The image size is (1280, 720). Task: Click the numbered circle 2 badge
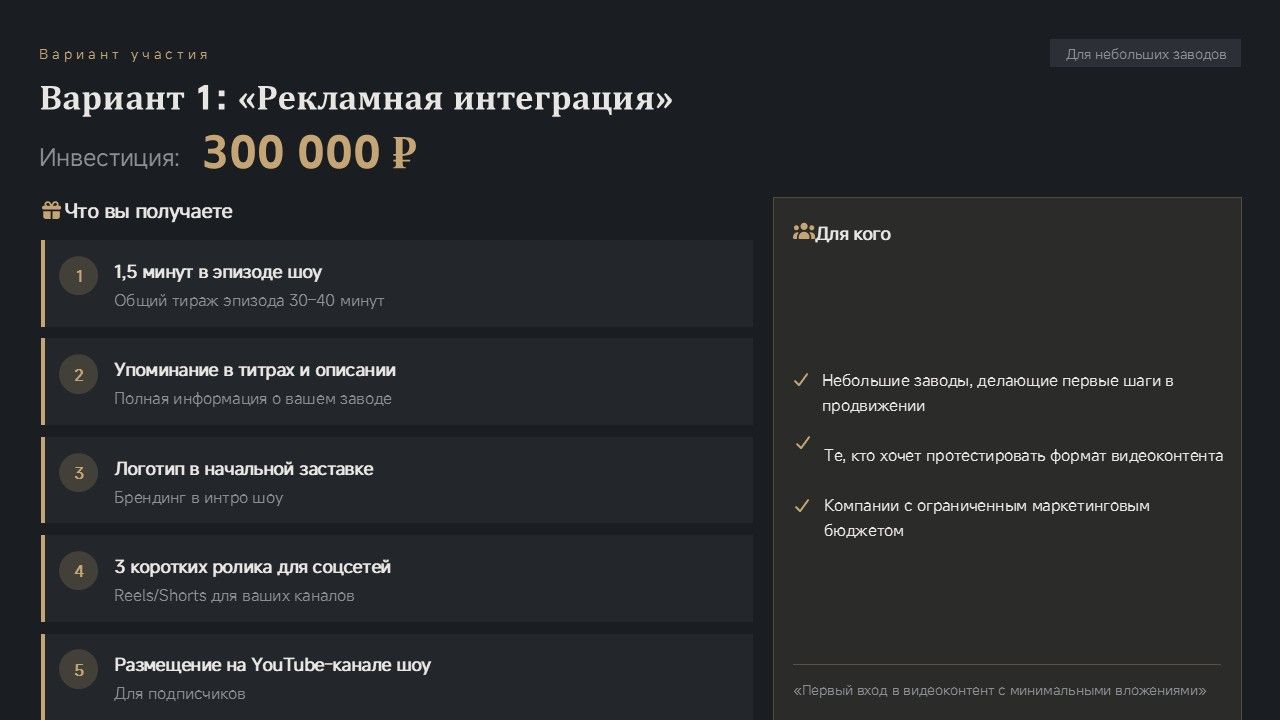coord(79,375)
